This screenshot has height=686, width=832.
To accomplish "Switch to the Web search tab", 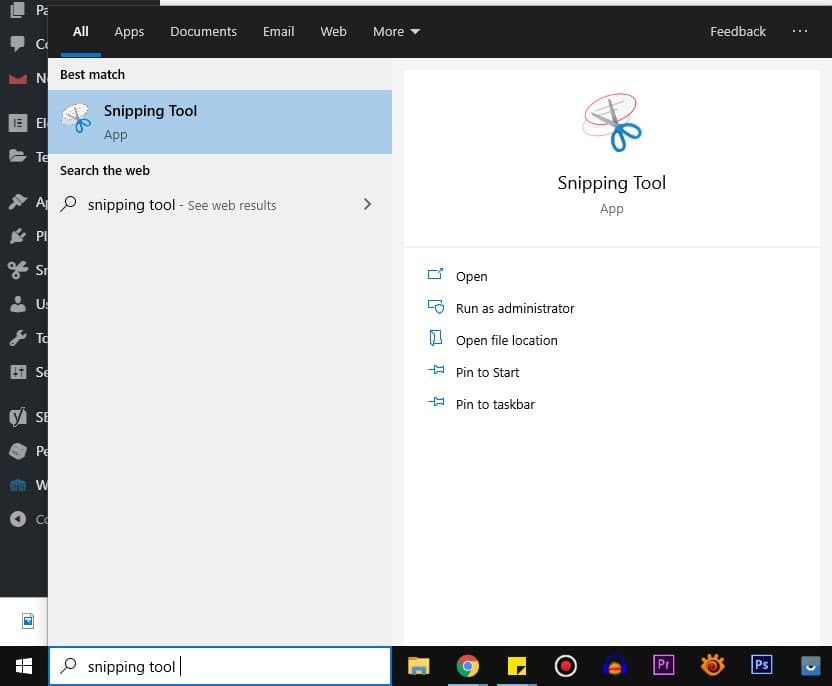I will 333,31.
